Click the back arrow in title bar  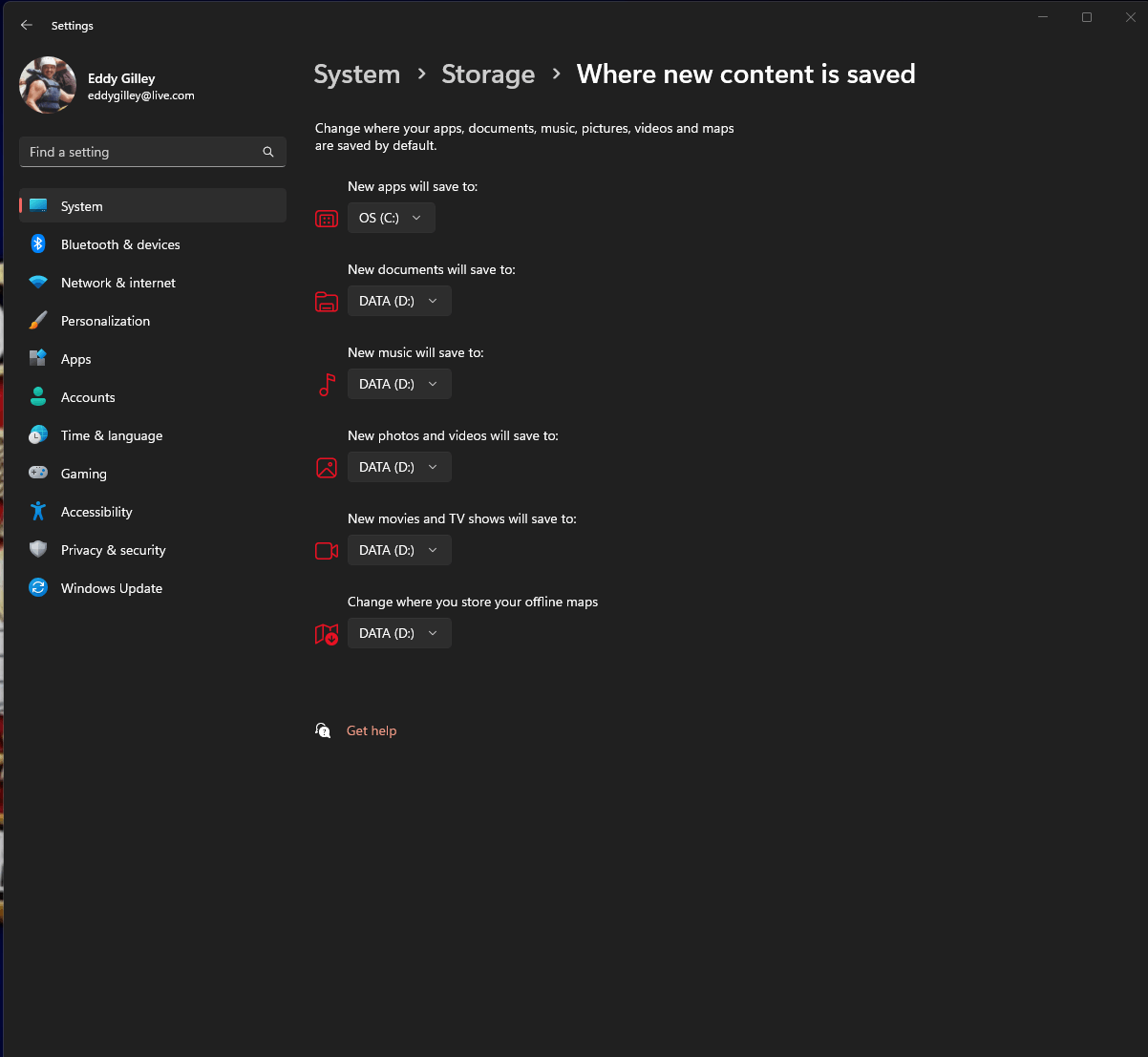pyautogui.click(x=27, y=26)
